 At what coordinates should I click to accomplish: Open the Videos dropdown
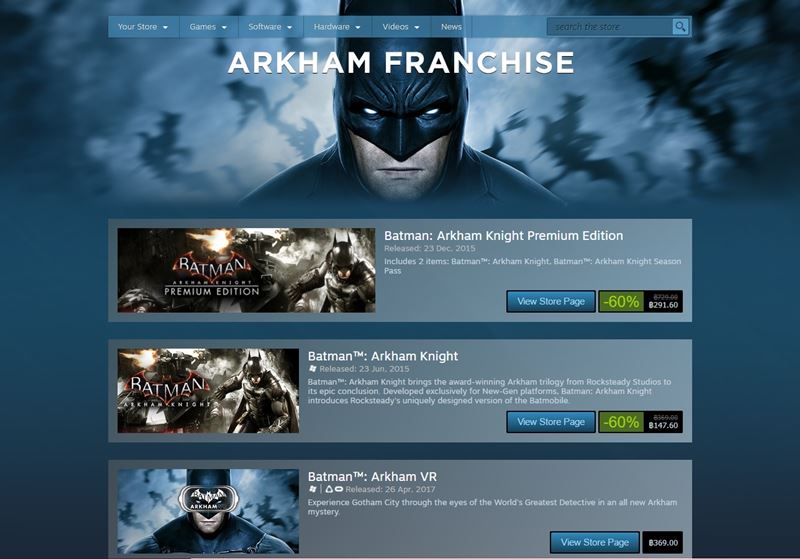click(402, 27)
